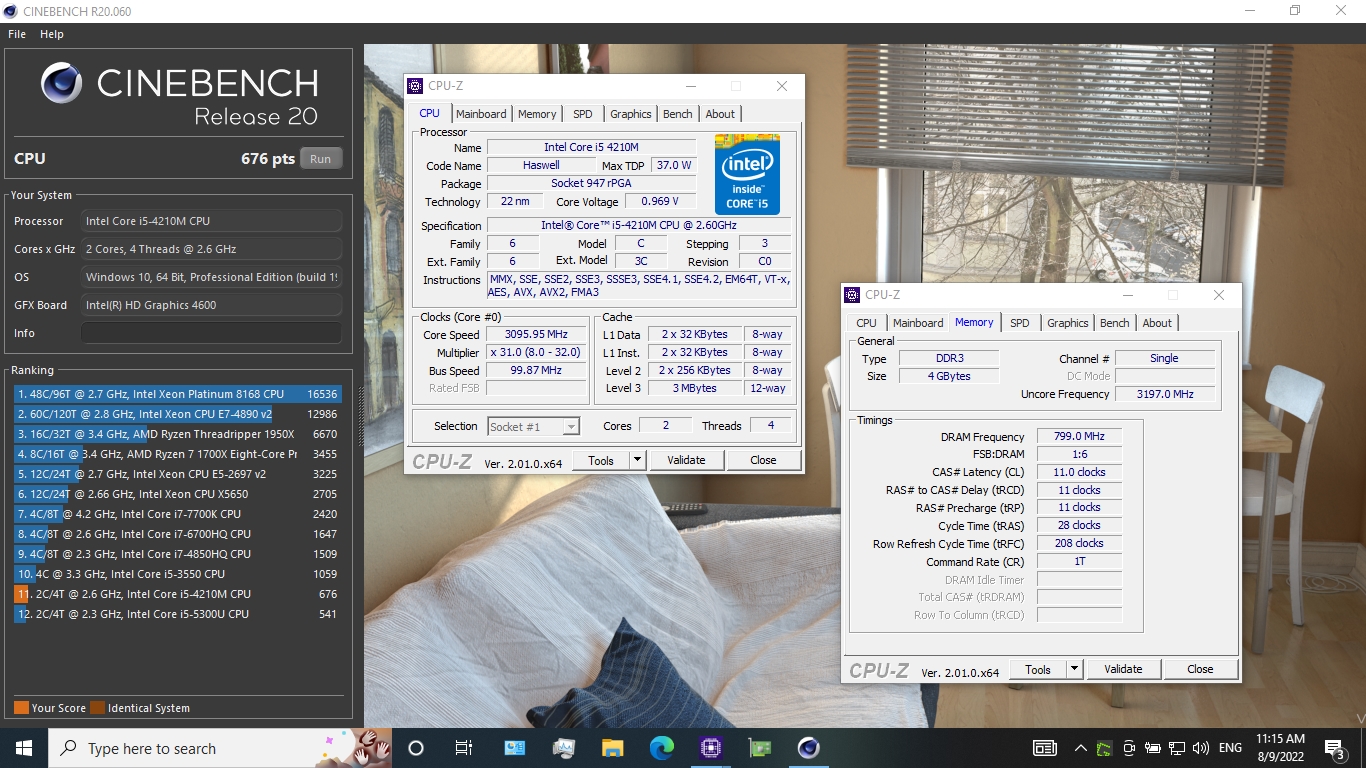Open Task View on the taskbar

[x=464, y=748]
